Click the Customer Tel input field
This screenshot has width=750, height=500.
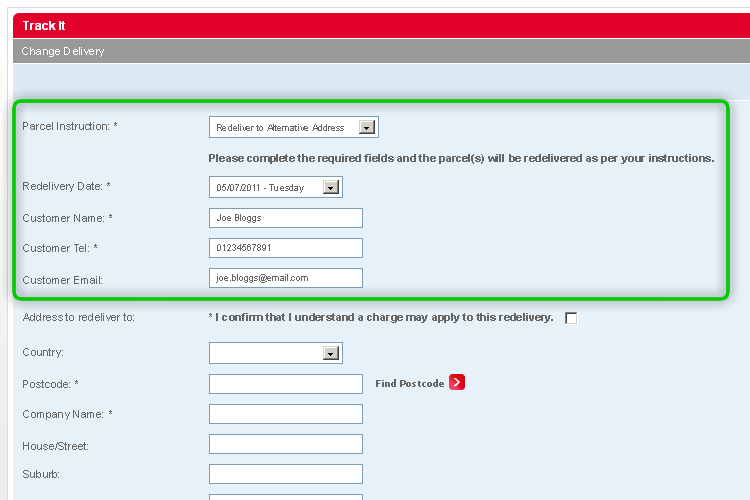tap(286, 248)
